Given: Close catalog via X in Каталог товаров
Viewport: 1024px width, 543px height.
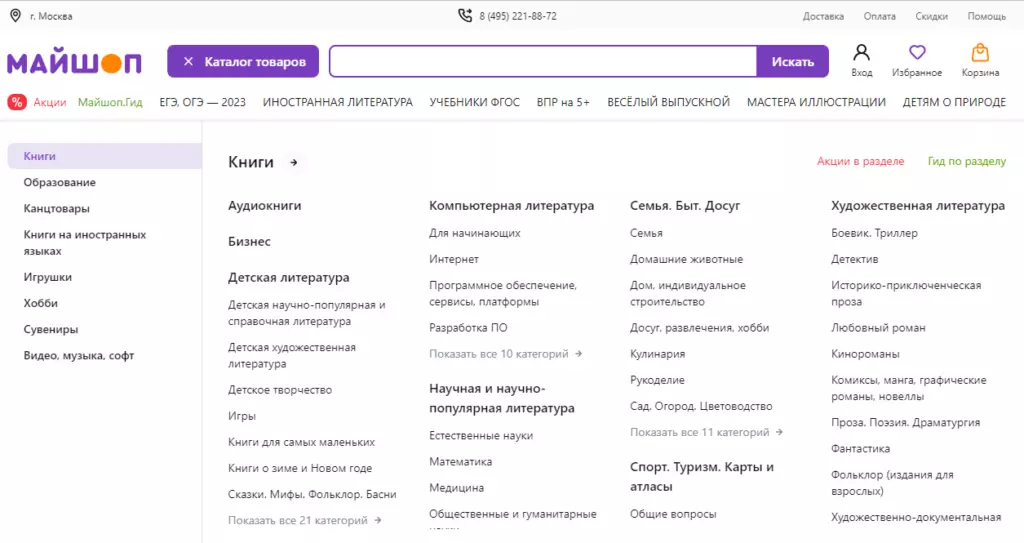Looking at the screenshot, I should pos(188,61).
